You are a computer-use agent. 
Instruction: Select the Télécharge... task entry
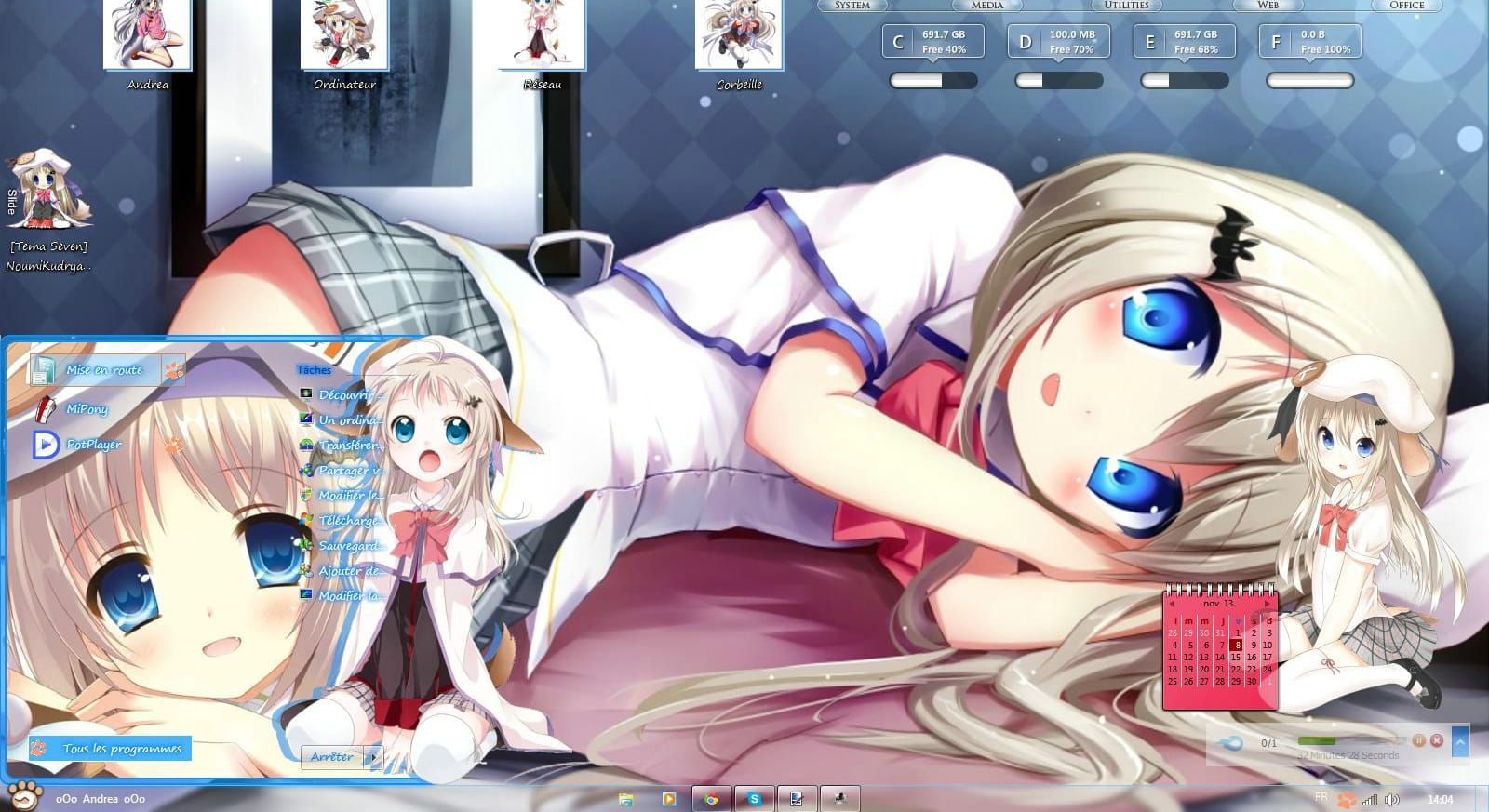tap(342, 520)
